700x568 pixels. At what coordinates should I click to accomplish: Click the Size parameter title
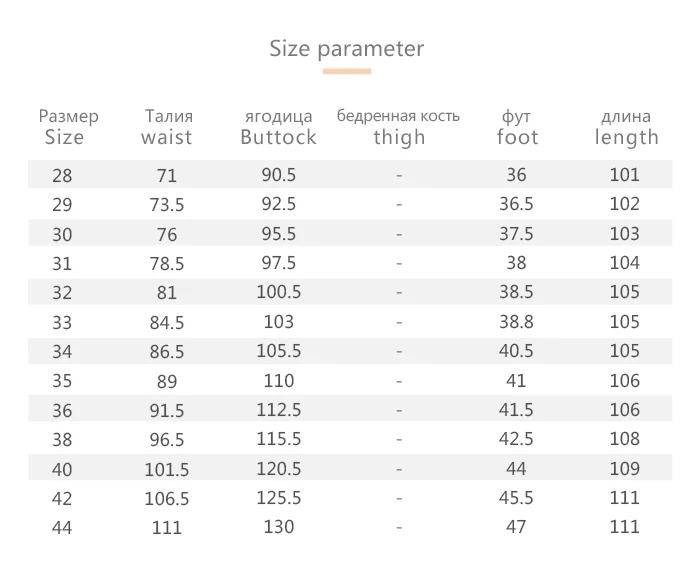coord(346,49)
